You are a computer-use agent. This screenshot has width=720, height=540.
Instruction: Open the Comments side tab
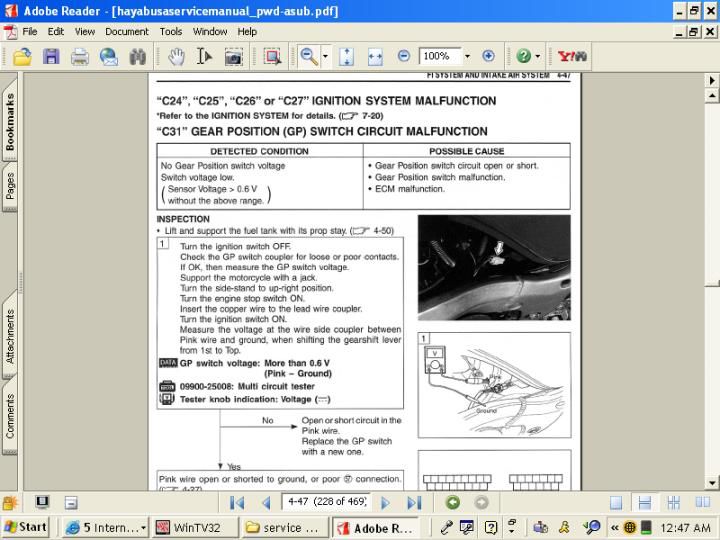tap(10, 416)
